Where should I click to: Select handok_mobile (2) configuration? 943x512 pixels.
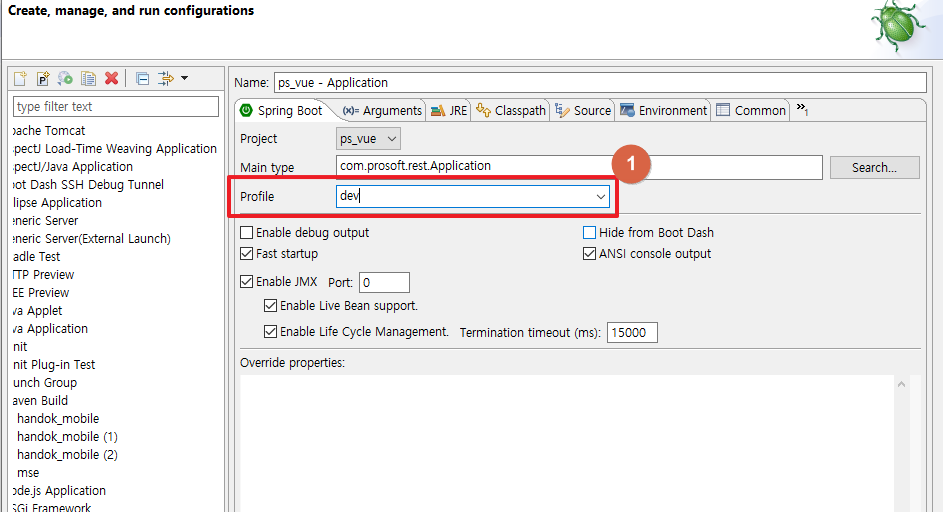click(x=67, y=455)
